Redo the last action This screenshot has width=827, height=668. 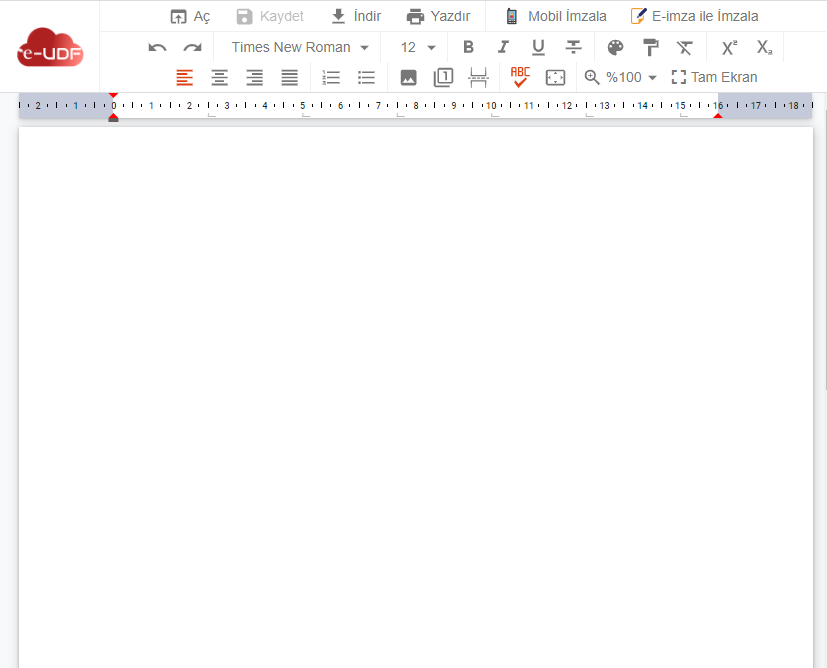pos(193,47)
